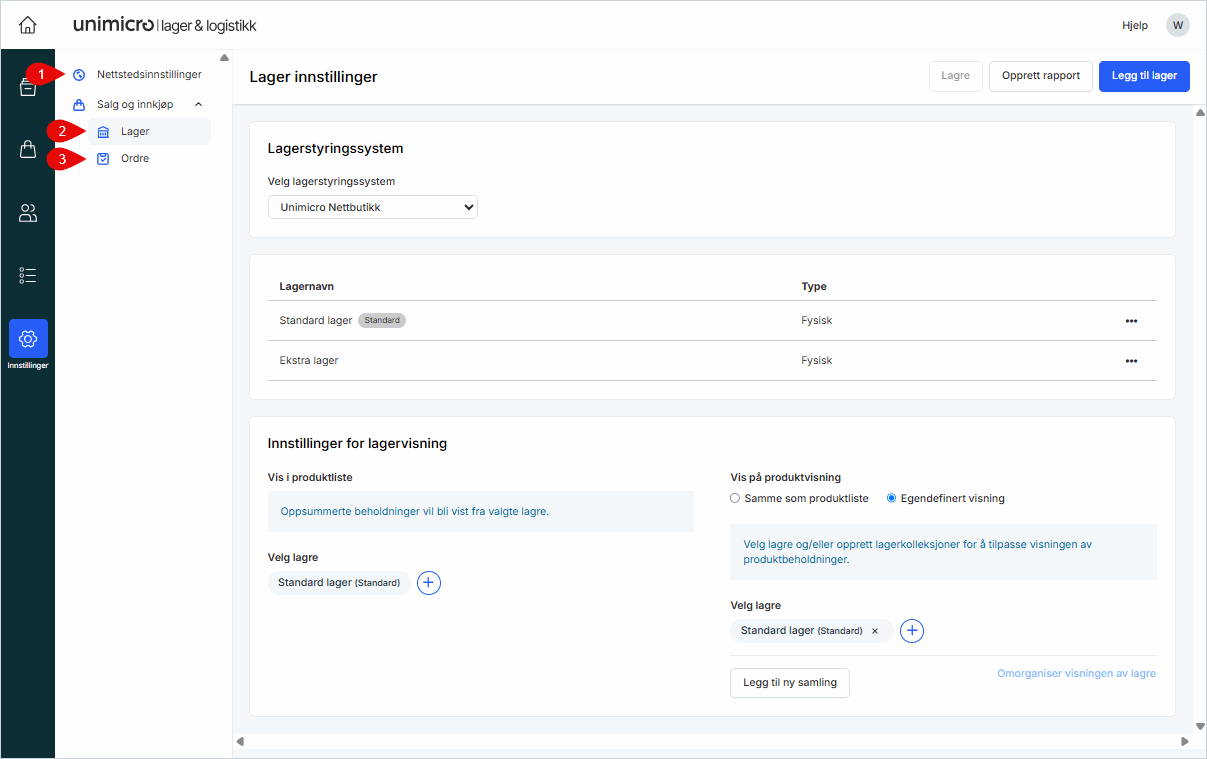Viewport: 1207px width, 759px height.
Task: Select 'Samme som produktliste' radio option
Action: tap(736, 498)
